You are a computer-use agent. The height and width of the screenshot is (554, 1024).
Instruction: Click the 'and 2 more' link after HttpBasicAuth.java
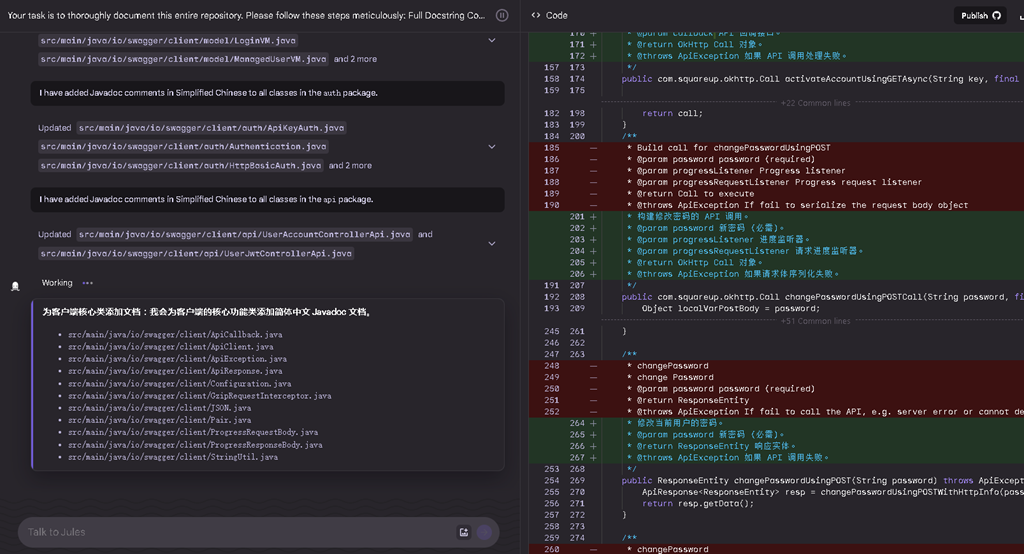click(350, 166)
